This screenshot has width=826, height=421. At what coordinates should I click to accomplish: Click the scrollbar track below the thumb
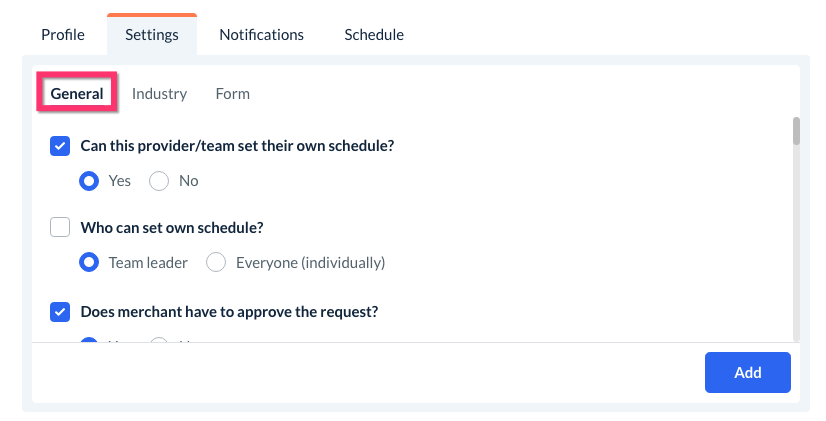tap(796, 250)
